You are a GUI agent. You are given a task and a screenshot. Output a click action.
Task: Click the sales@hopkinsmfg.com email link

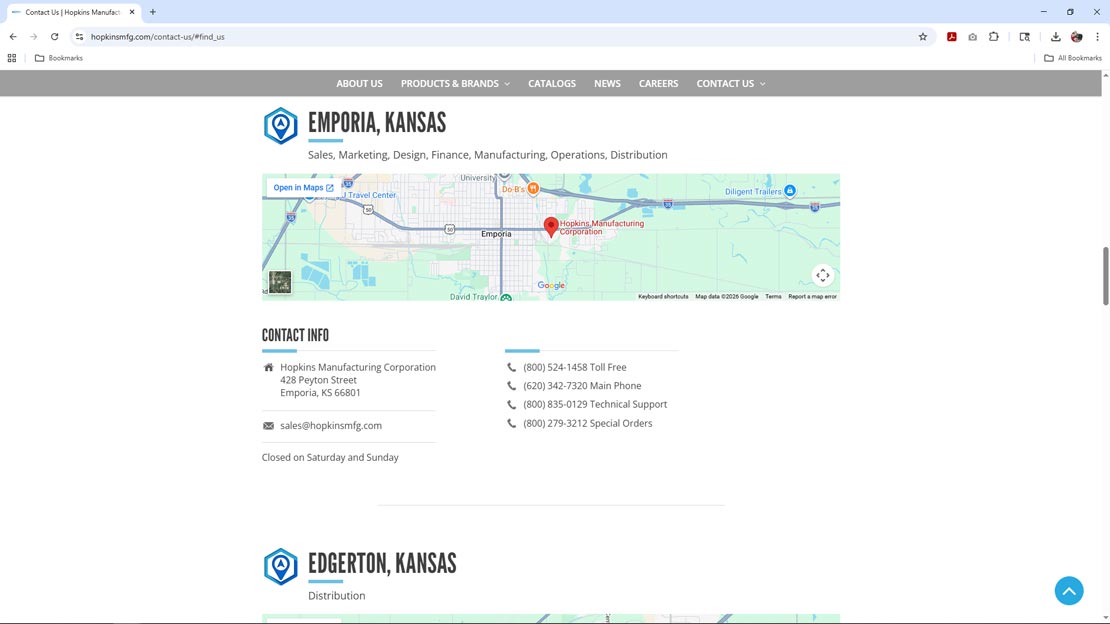[x=331, y=426]
